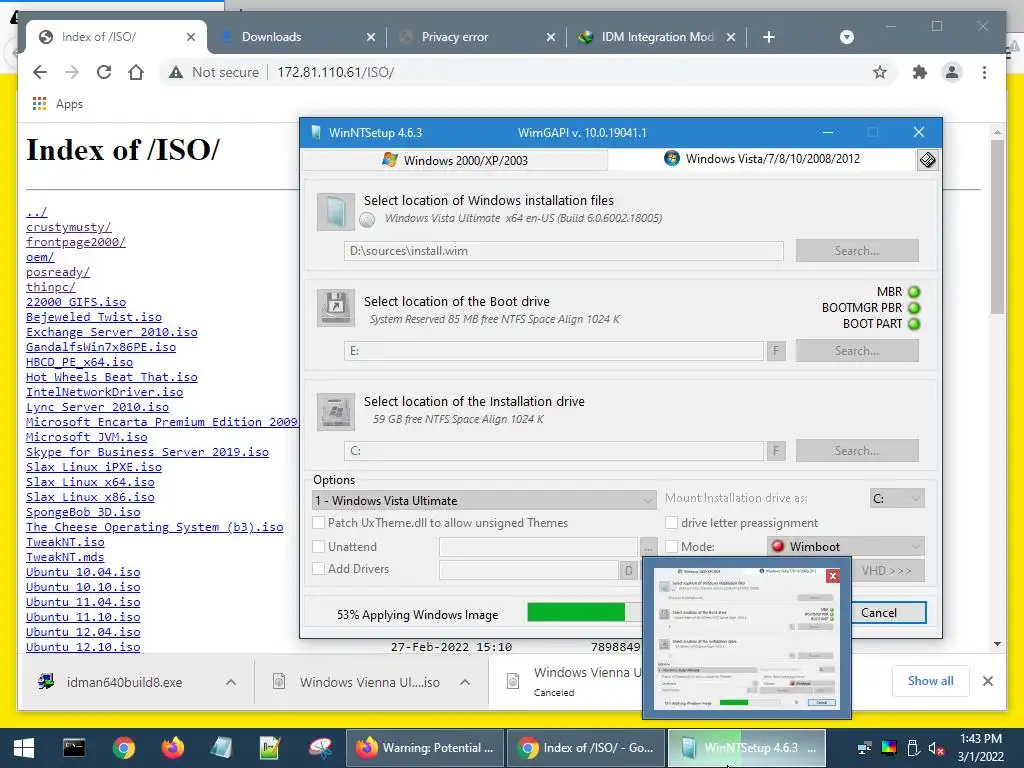Toggle the Mode checkbox

click(x=671, y=547)
